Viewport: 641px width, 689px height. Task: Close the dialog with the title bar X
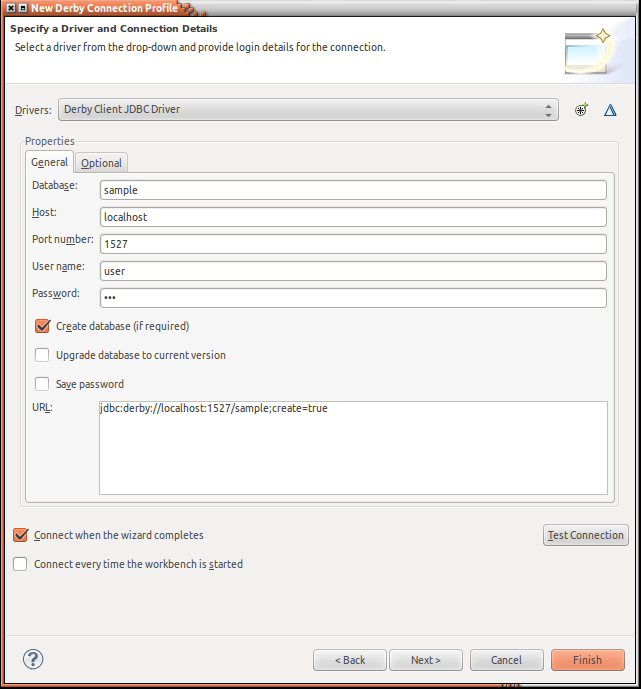11,8
